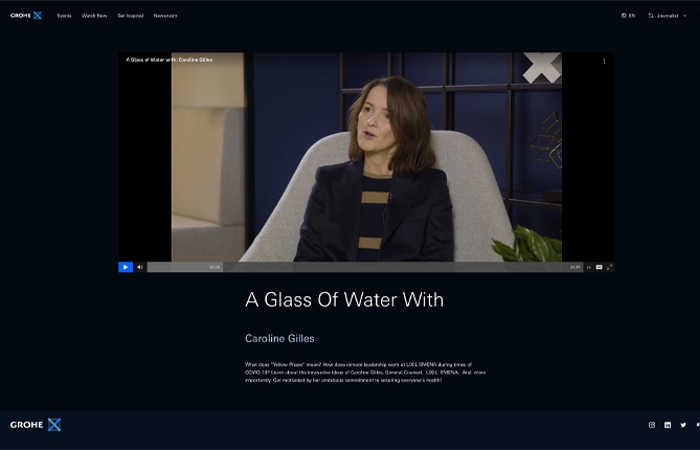Enter fullscreen video mode

point(609,267)
